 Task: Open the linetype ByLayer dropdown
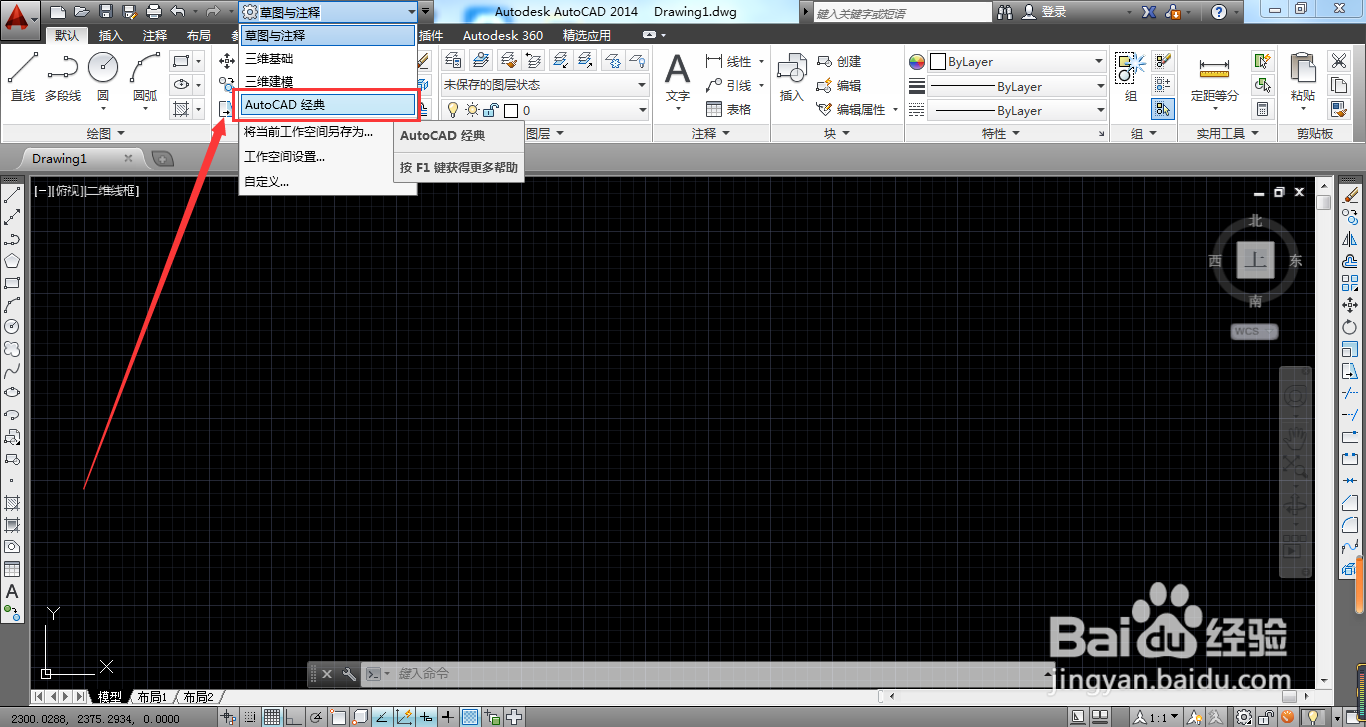pos(1016,110)
